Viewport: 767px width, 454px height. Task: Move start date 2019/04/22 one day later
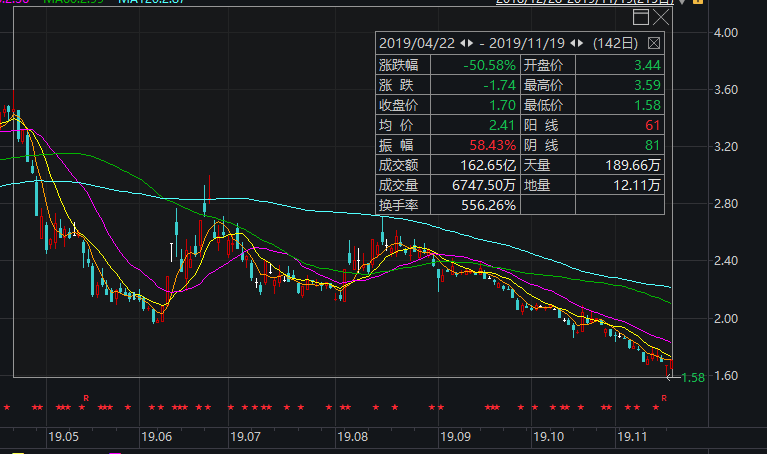coord(471,44)
